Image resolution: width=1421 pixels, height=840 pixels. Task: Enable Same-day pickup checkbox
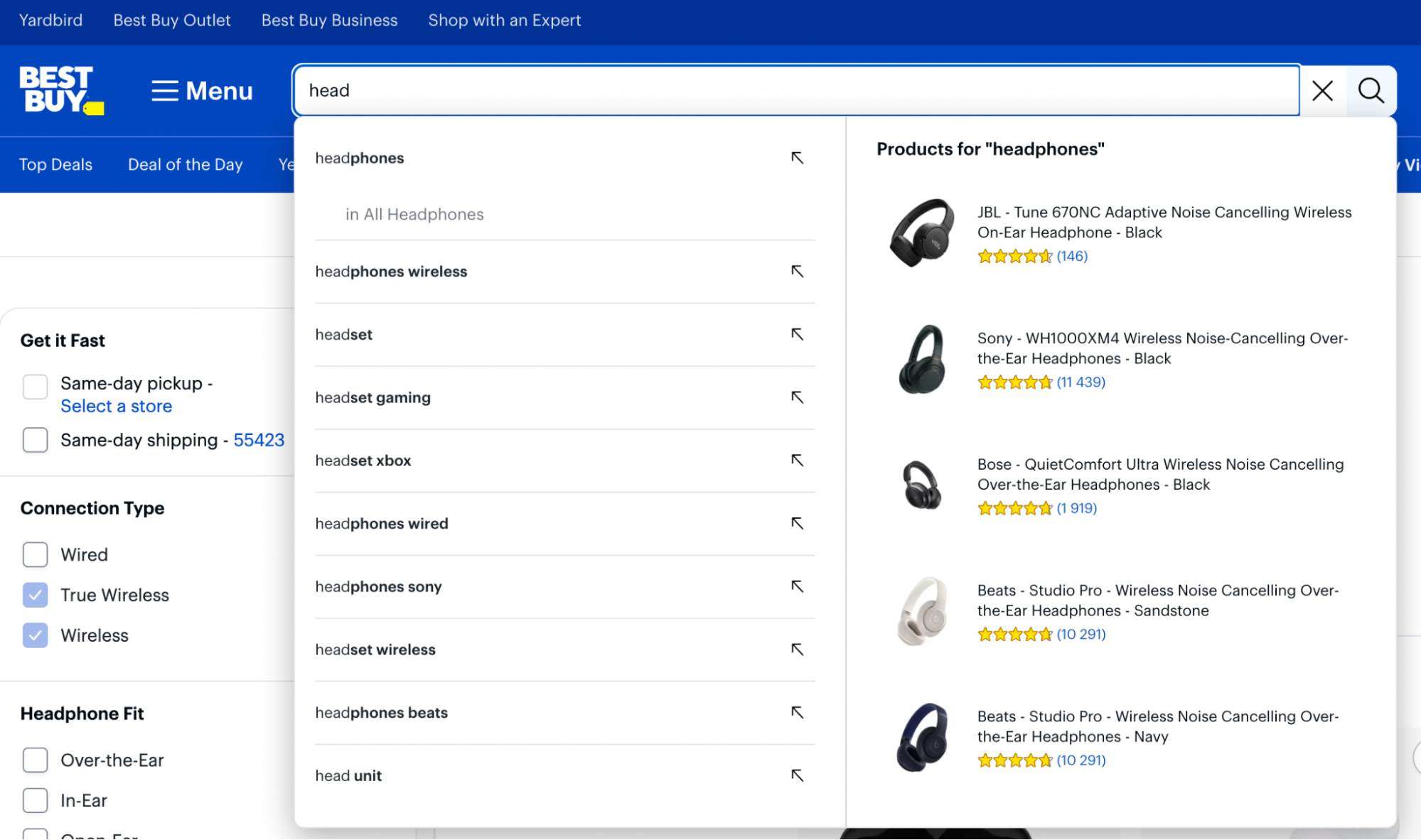pyautogui.click(x=35, y=387)
